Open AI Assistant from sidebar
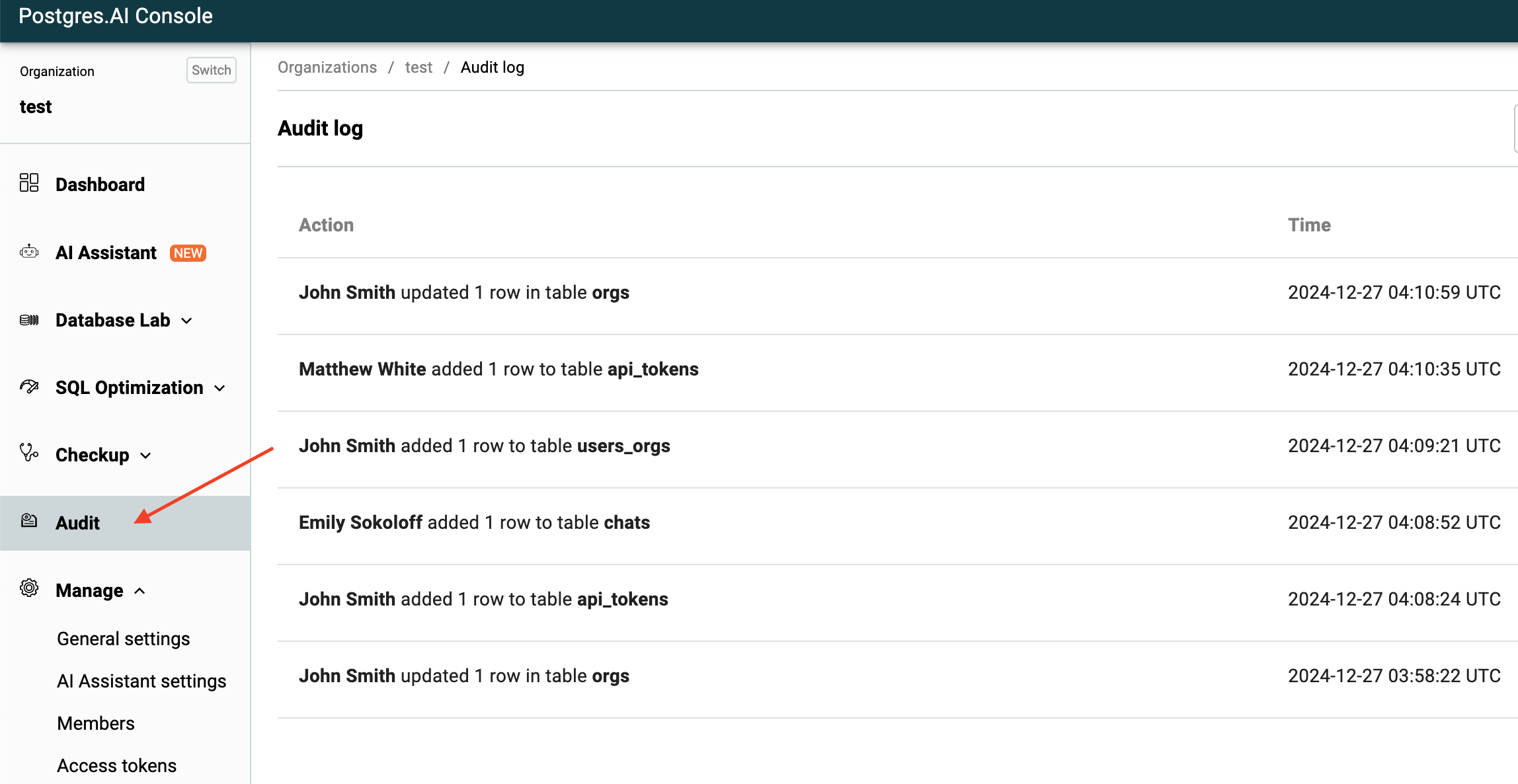The width and height of the screenshot is (1518, 784). click(x=106, y=252)
